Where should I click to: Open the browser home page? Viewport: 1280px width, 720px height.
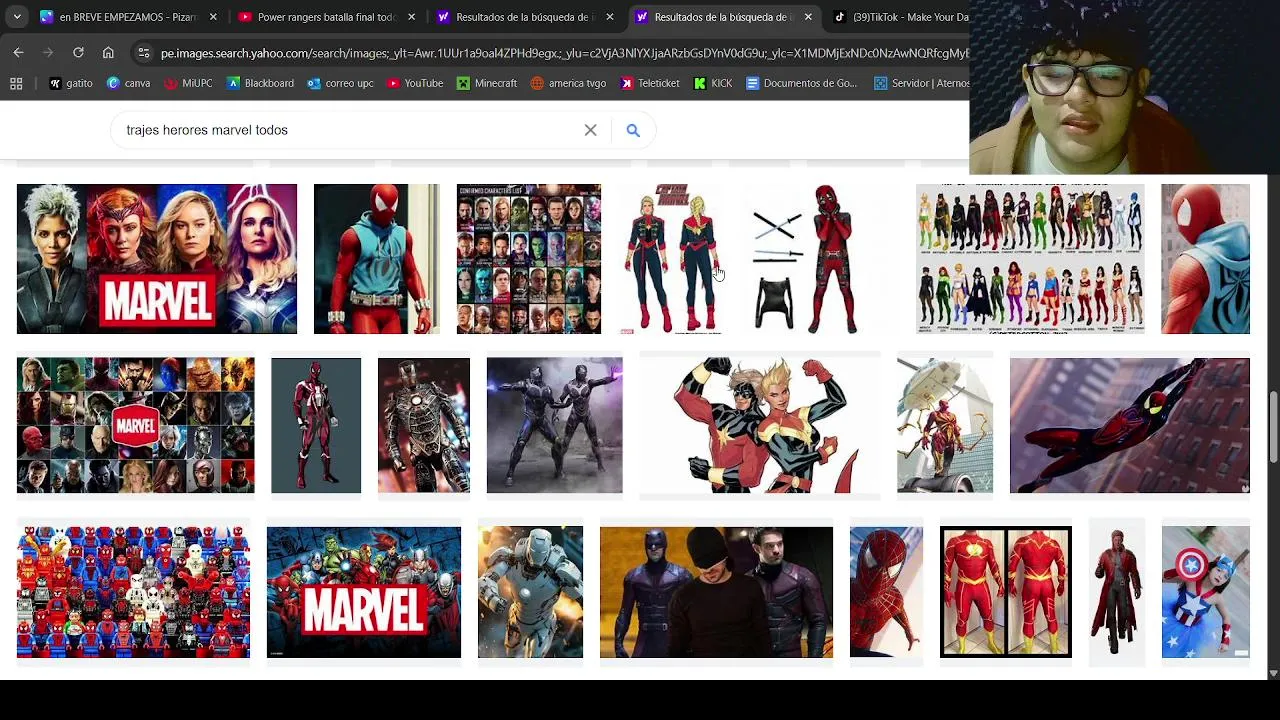point(108,52)
